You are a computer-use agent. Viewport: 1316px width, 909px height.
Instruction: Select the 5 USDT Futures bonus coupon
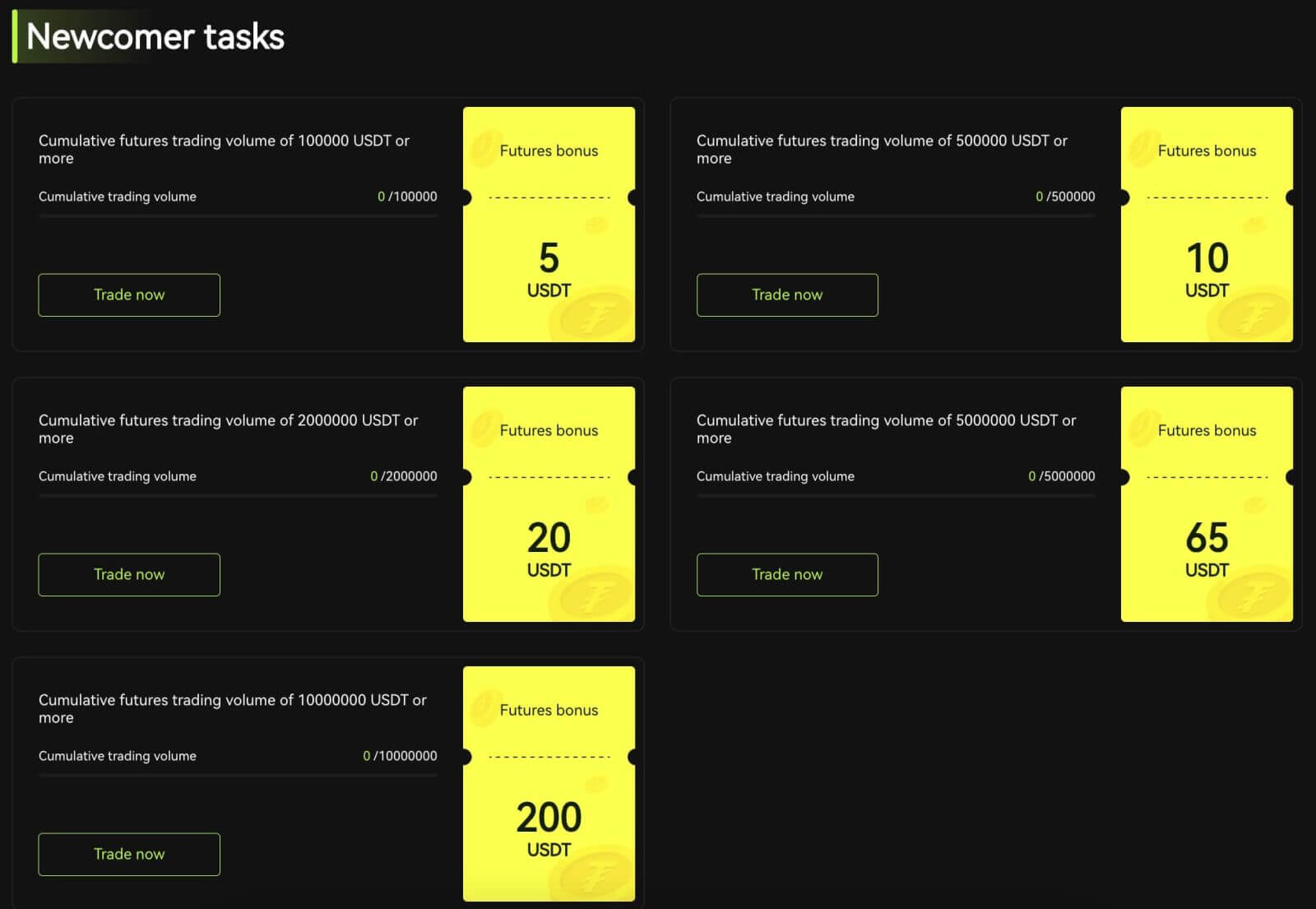pyautogui.click(x=549, y=224)
